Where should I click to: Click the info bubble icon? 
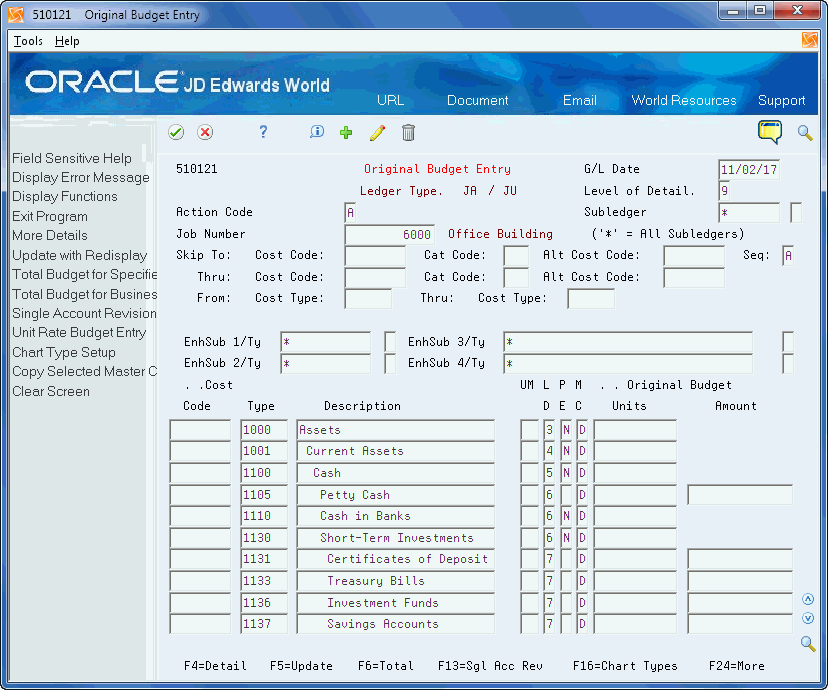pyautogui.click(x=317, y=131)
